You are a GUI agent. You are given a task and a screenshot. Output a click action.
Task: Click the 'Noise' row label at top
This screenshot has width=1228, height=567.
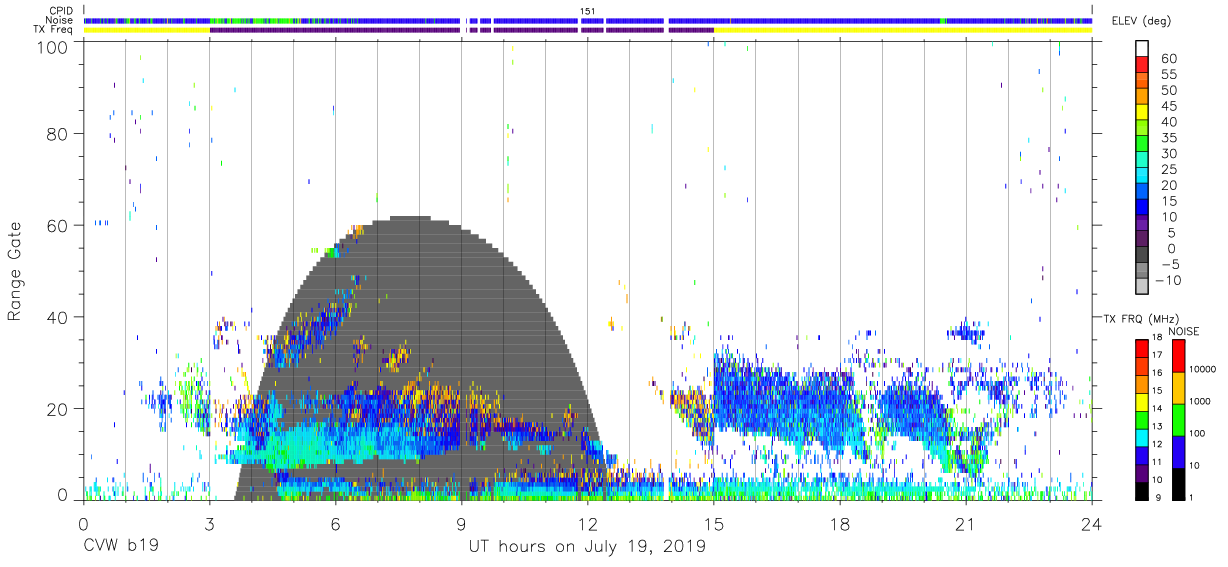coord(61,20)
